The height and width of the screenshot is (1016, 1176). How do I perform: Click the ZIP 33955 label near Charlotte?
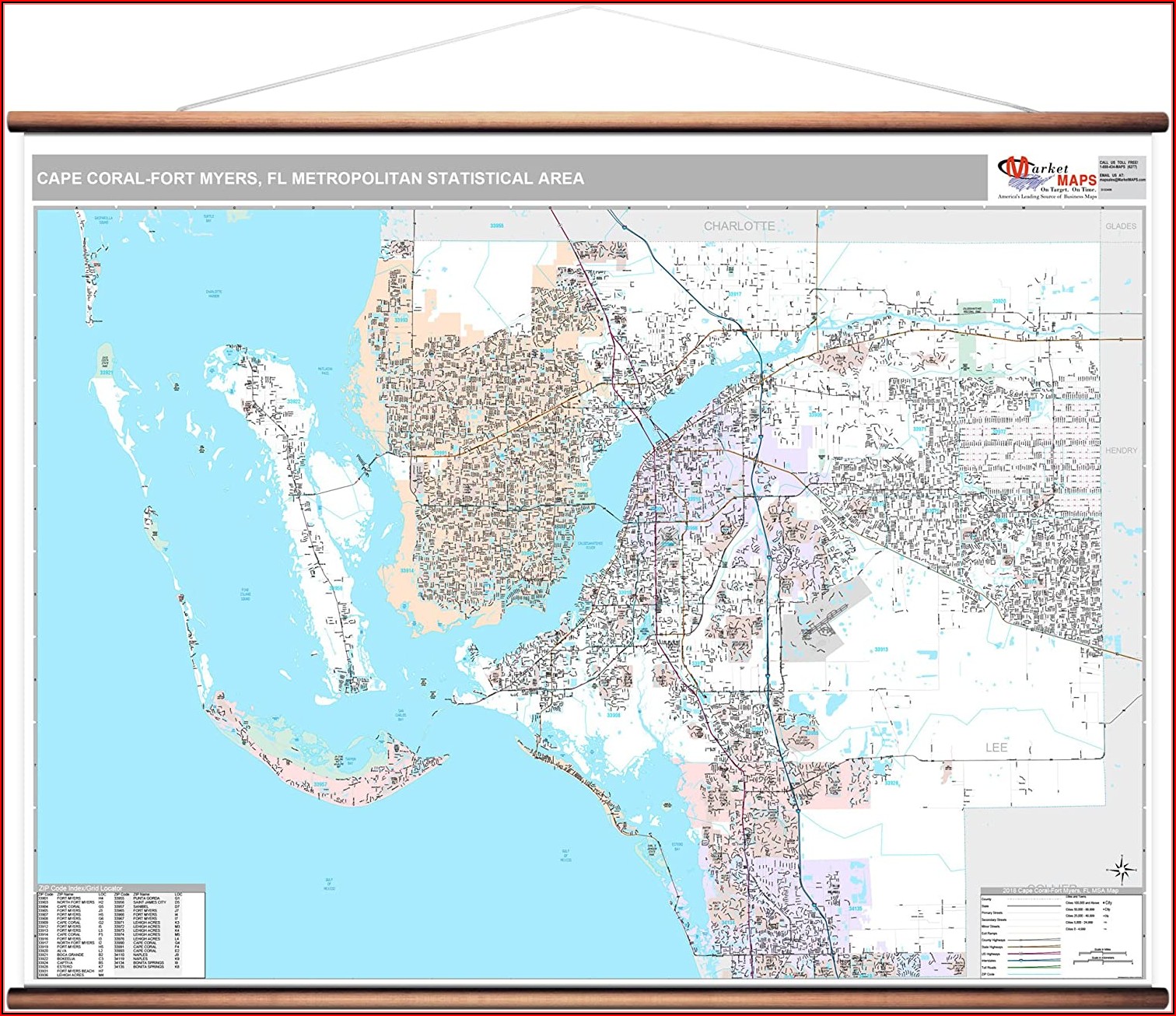pos(496,226)
